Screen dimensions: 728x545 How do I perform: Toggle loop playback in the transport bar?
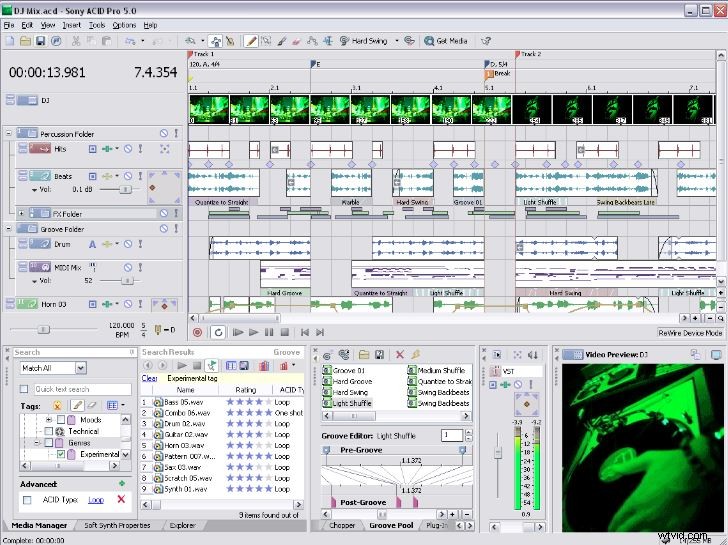(218, 332)
